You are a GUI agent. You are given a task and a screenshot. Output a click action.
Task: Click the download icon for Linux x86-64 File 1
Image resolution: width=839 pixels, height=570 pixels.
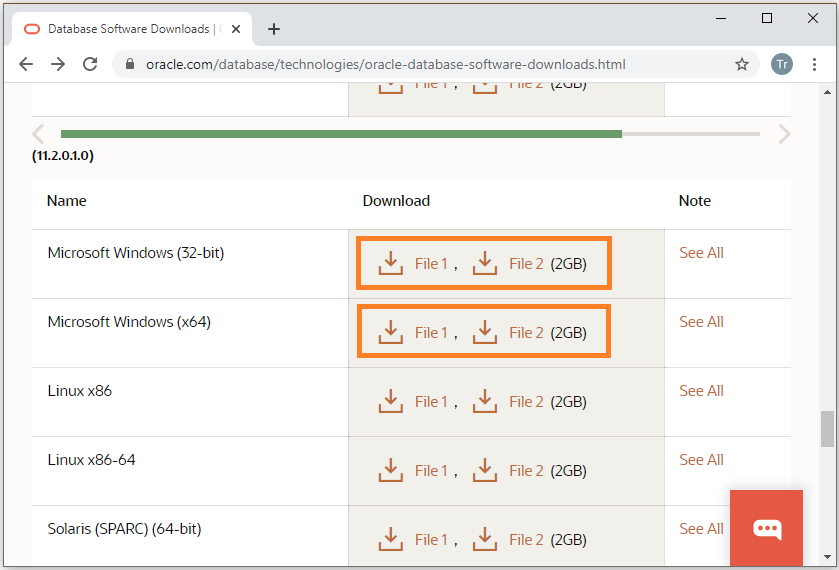click(x=391, y=470)
